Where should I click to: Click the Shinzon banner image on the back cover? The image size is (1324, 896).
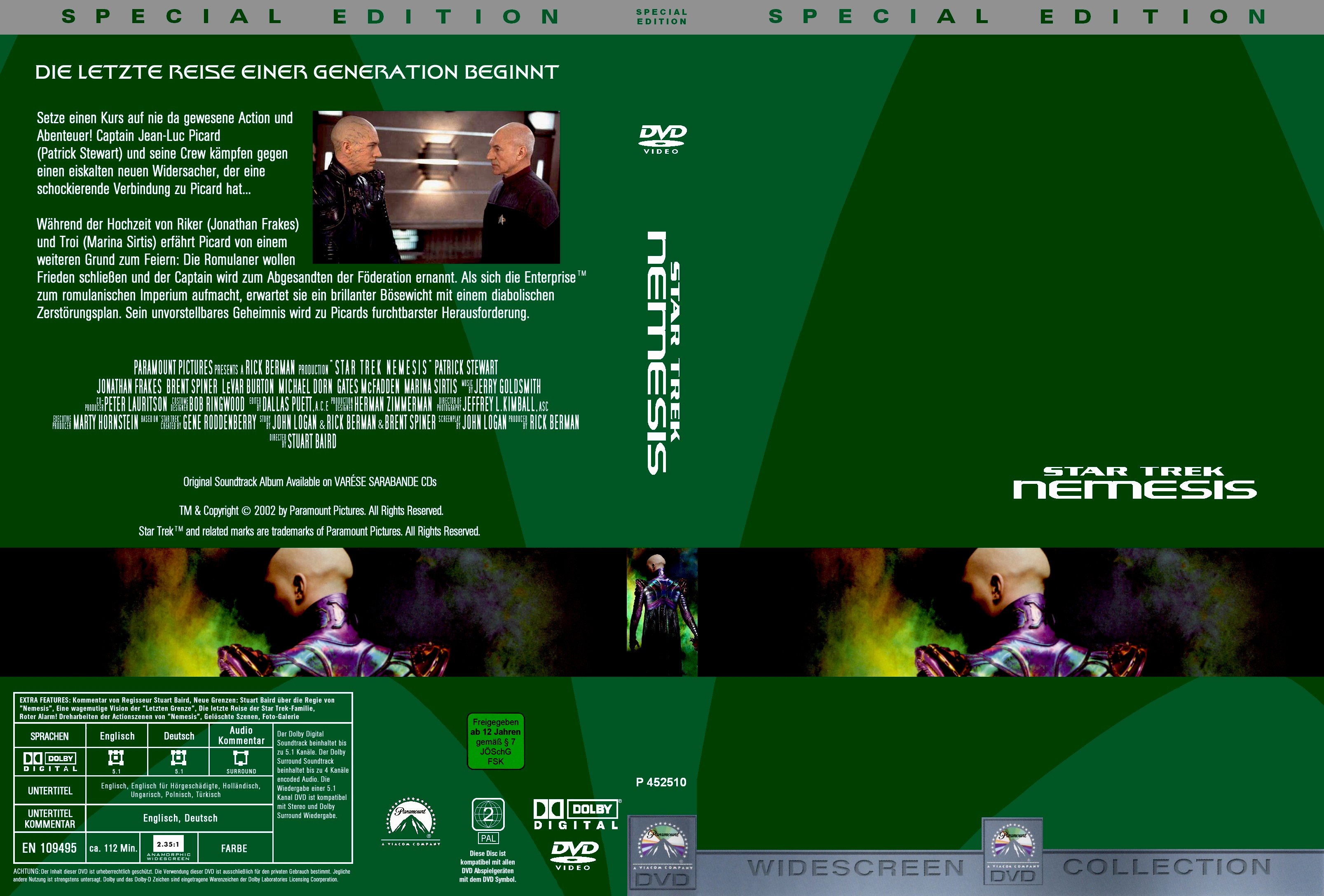tap(313, 612)
